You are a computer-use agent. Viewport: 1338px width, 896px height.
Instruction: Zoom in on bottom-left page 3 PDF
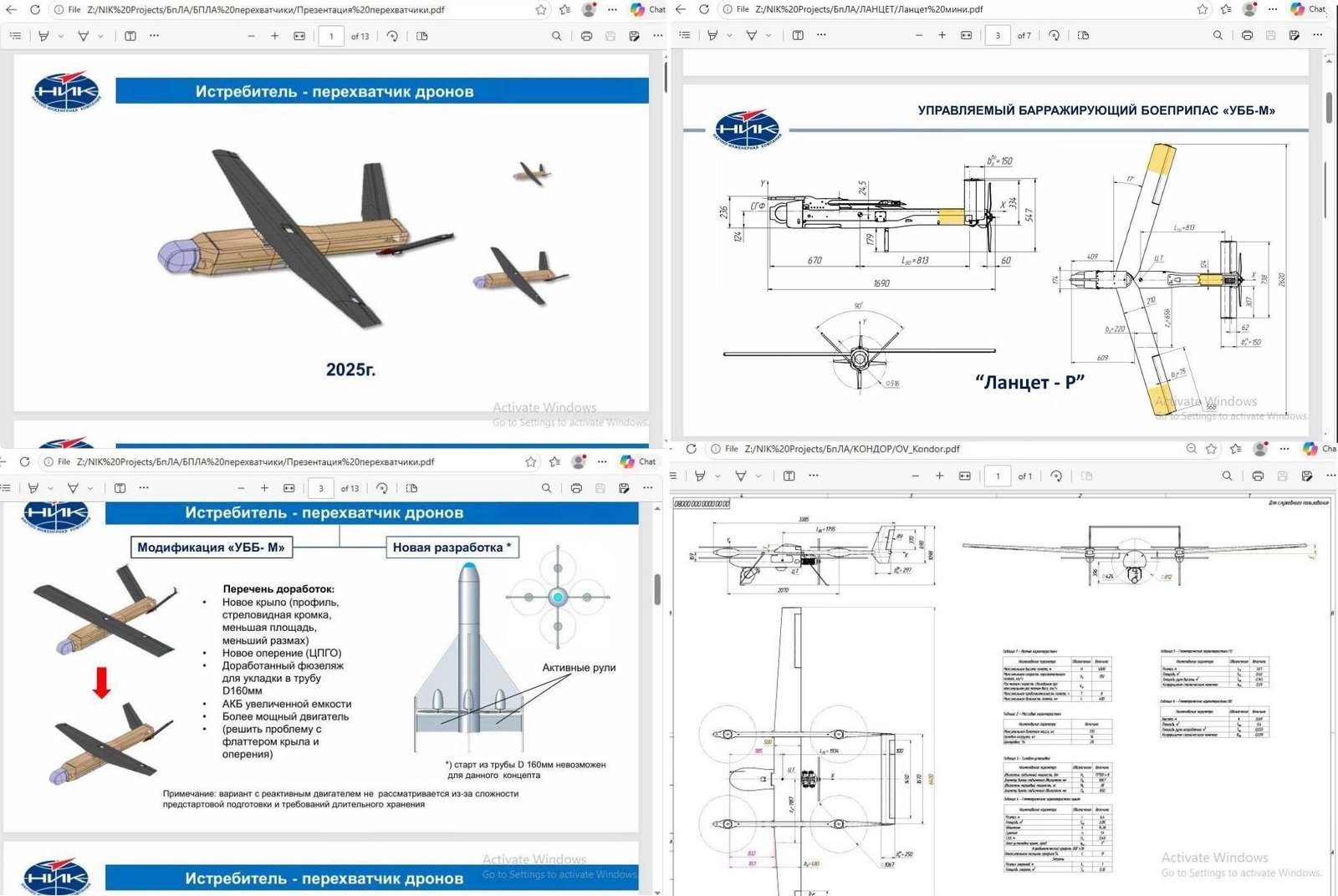pos(264,488)
